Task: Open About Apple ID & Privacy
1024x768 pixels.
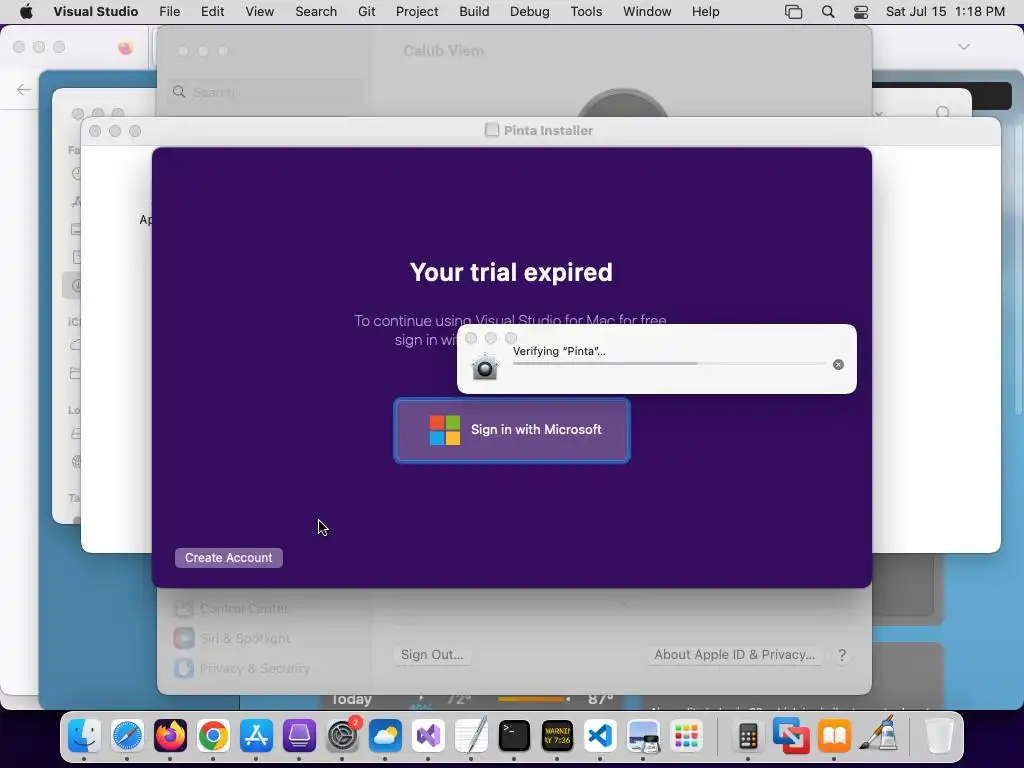Action: pos(735,654)
